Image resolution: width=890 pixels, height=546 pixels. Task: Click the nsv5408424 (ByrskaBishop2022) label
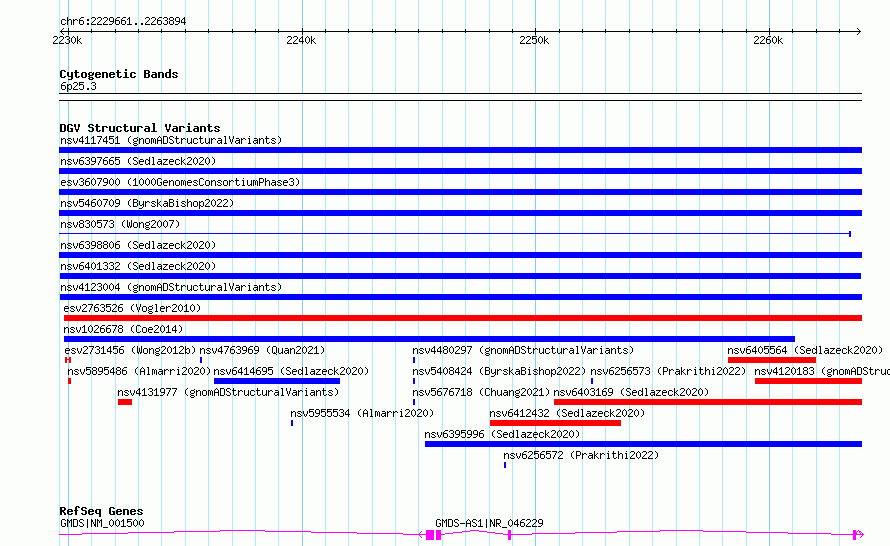[x=499, y=371]
